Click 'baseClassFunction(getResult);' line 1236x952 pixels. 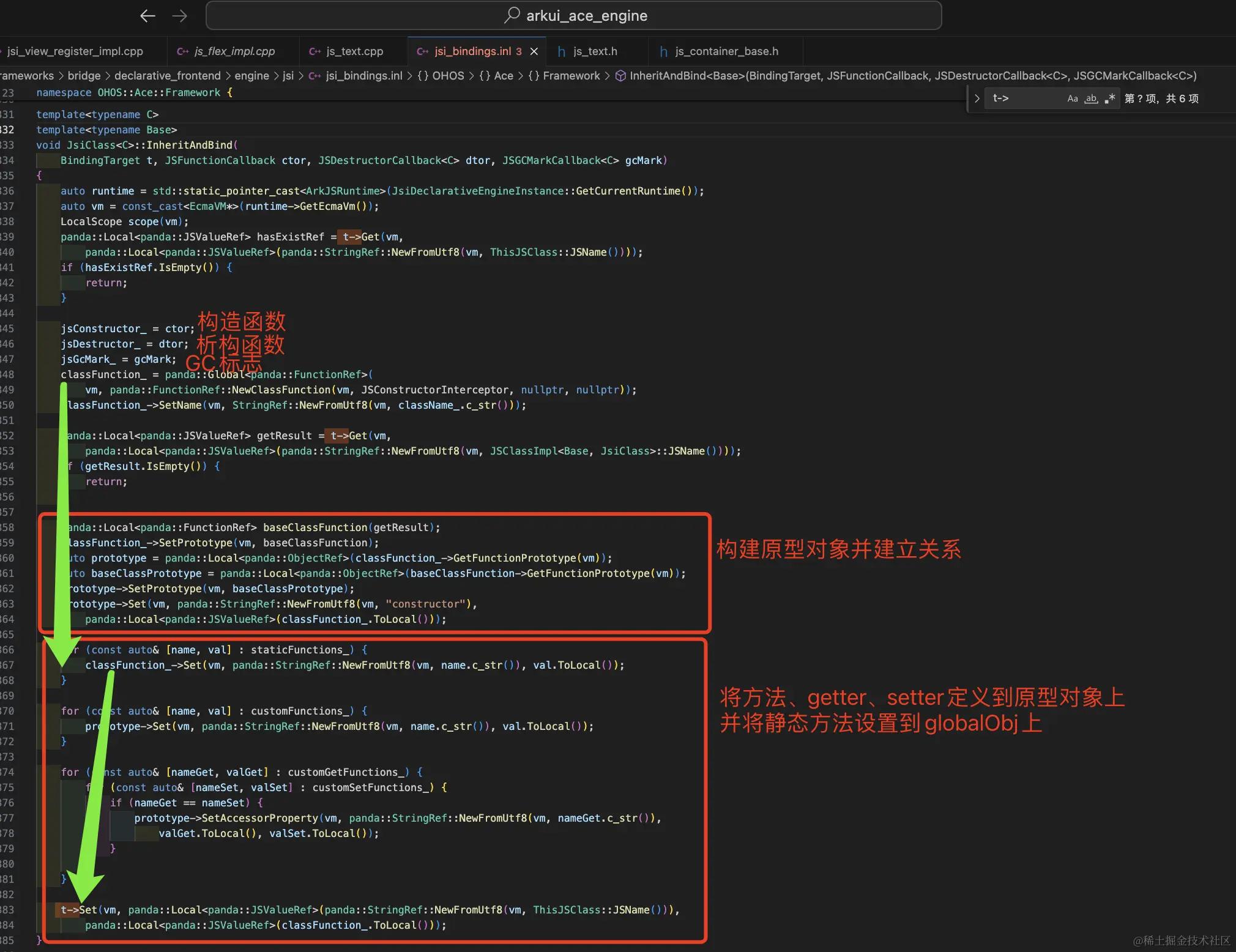coord(253,527)
